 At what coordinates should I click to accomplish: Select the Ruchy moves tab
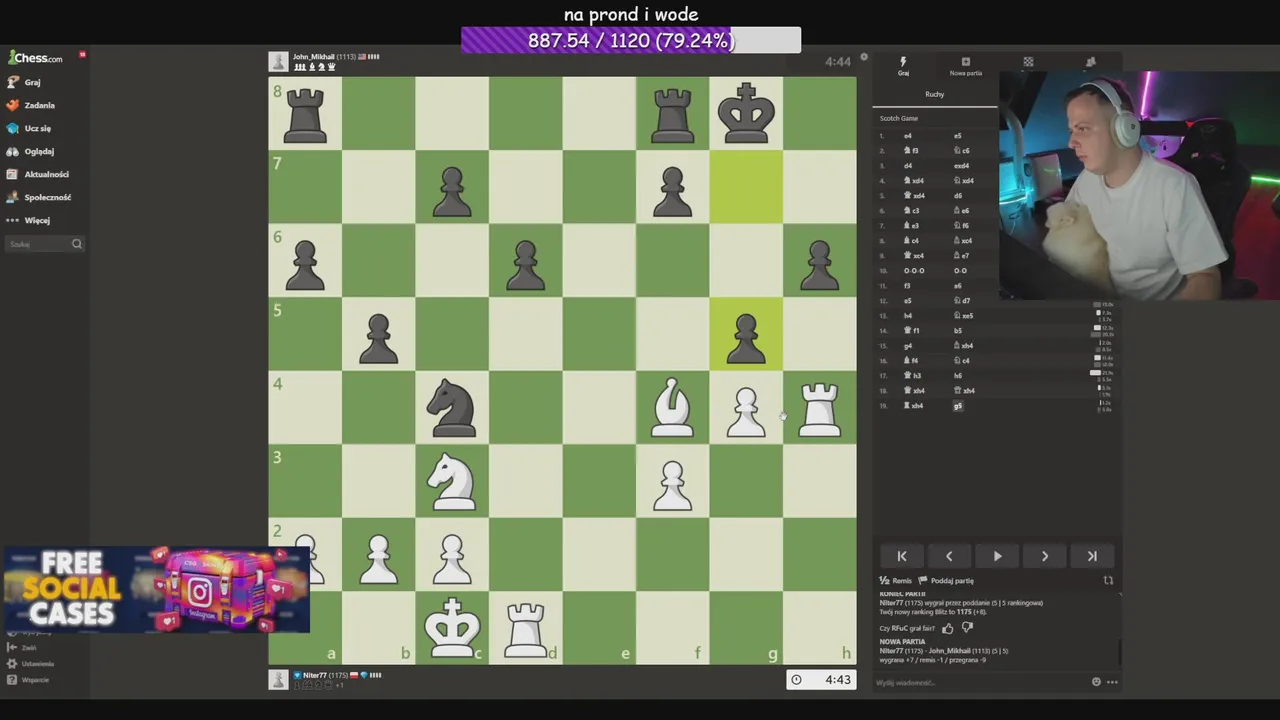pyautogui.click(x=934, y=95)
